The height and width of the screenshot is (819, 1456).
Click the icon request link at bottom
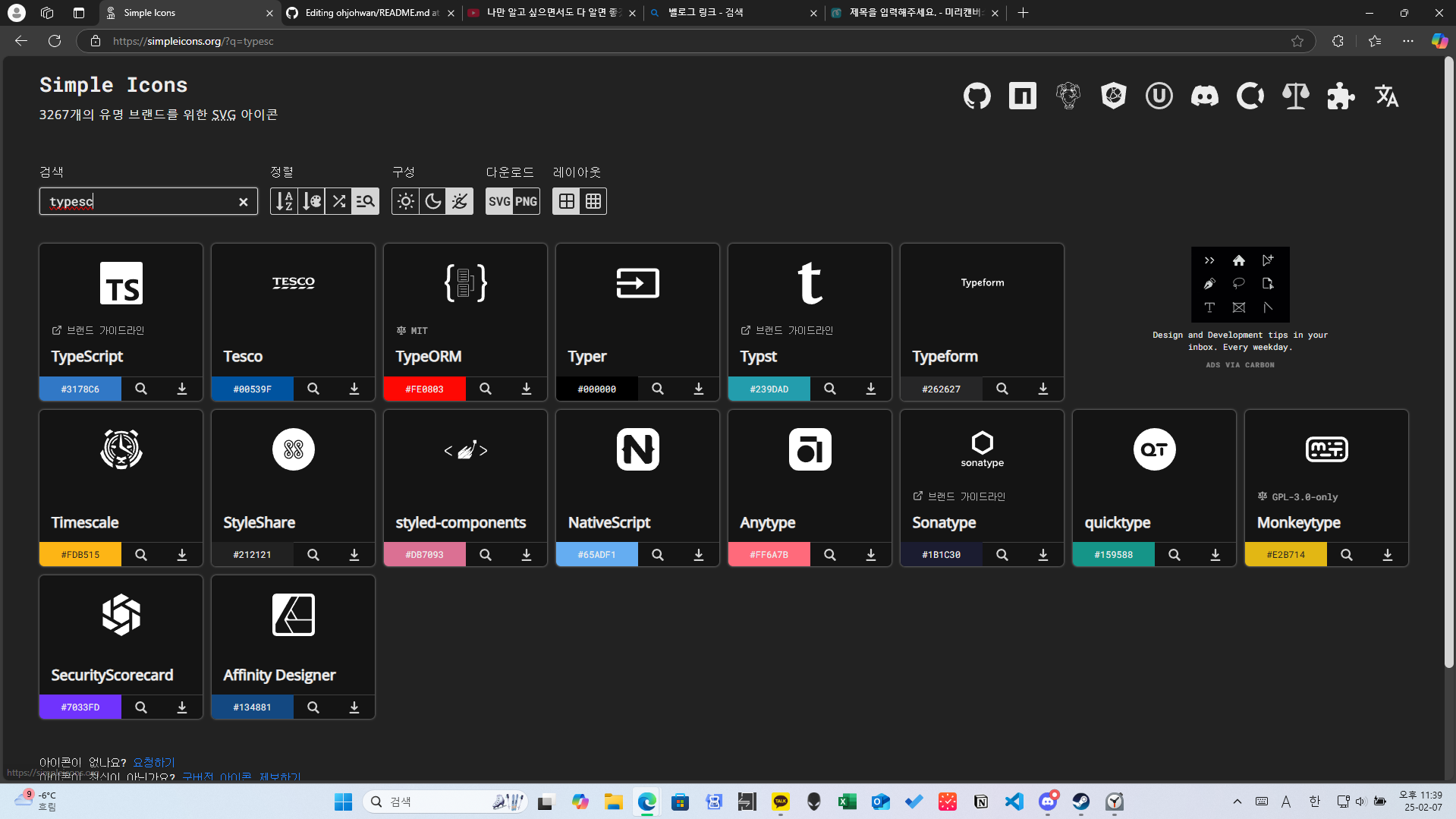154,762
